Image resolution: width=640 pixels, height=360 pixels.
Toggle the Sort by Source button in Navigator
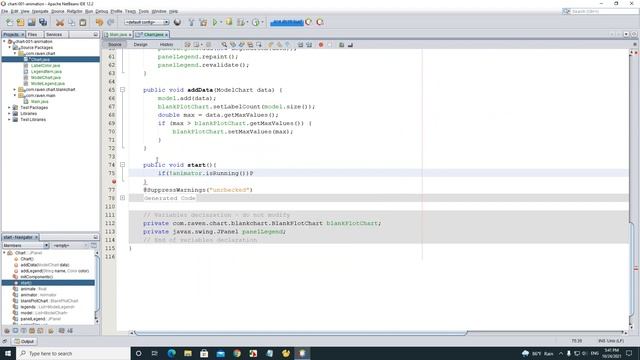pyautogui.click(x=70, y=331)
